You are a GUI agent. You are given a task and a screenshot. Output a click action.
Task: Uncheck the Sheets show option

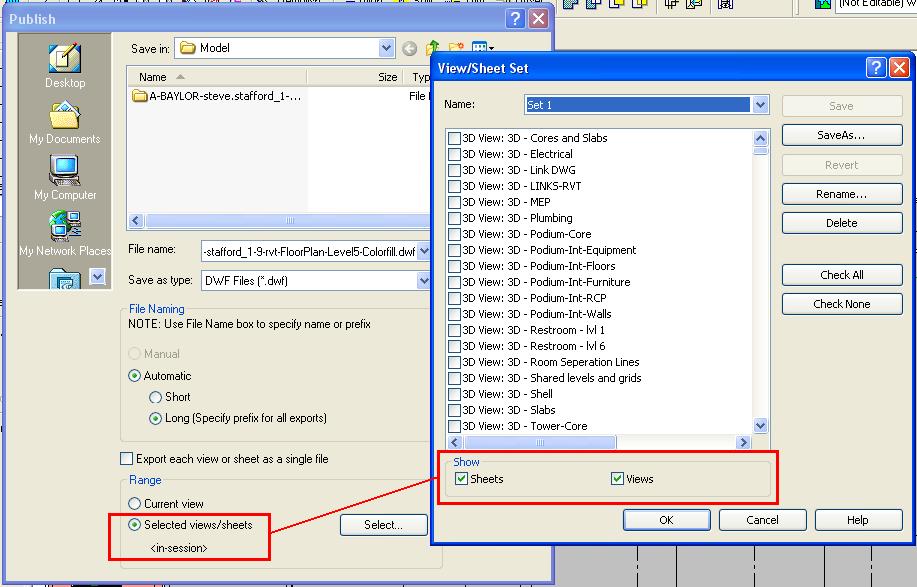(x=461, y=479)
